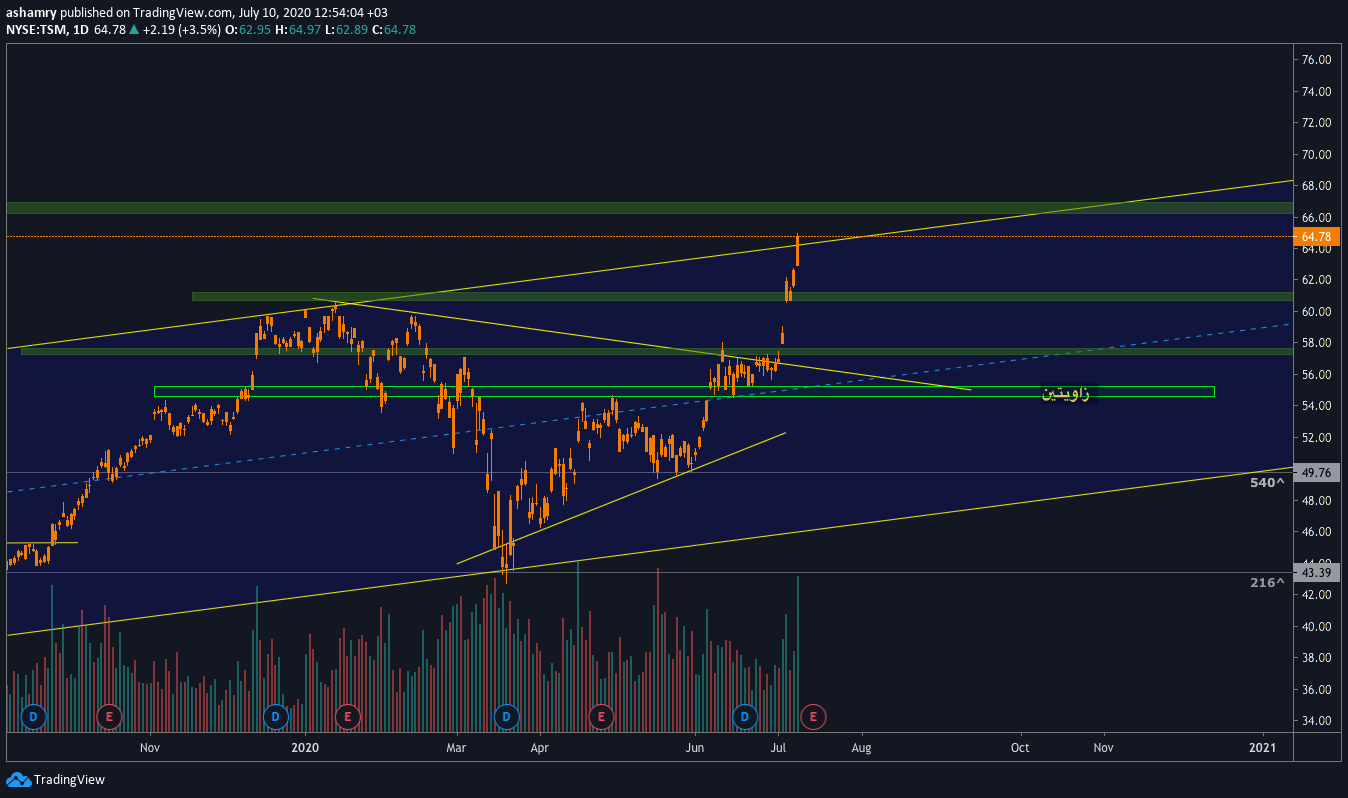Click the orange 64.78 current price label
The width and height of the screenshot is (1348, 798).
coord(1317,237)
